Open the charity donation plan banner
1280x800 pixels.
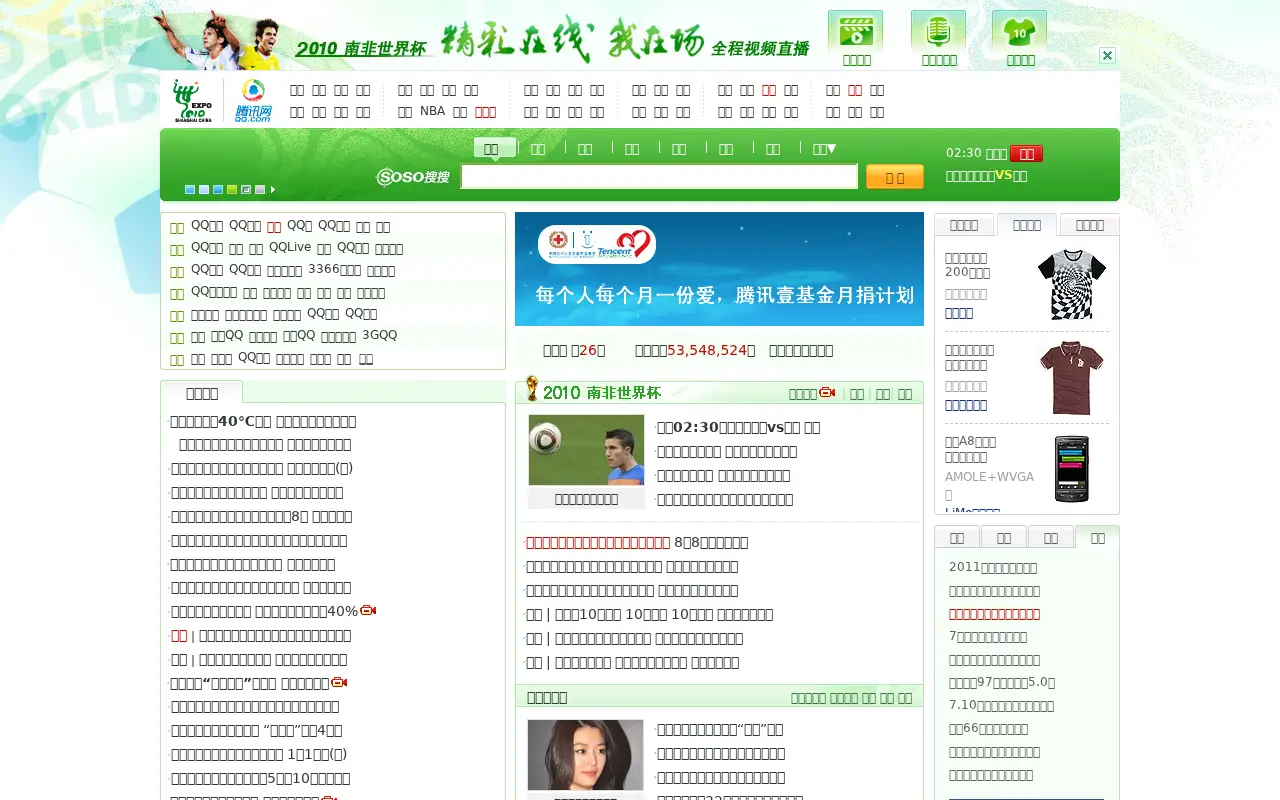(x=719, y=269)
